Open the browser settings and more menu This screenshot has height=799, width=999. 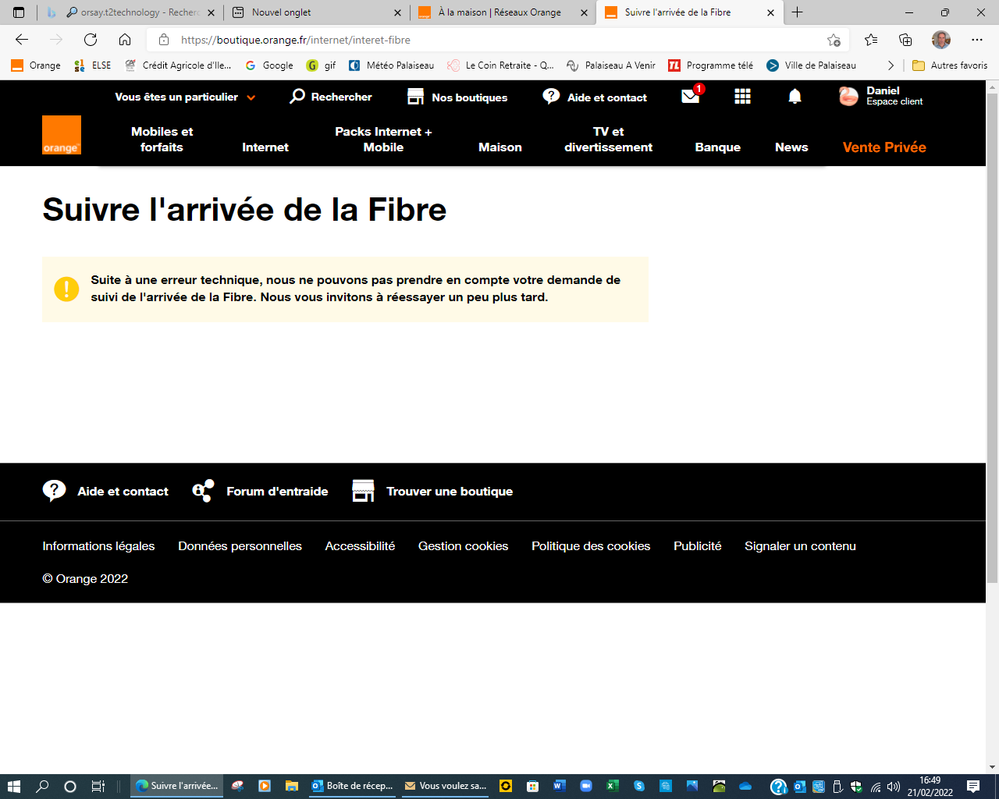977,40
